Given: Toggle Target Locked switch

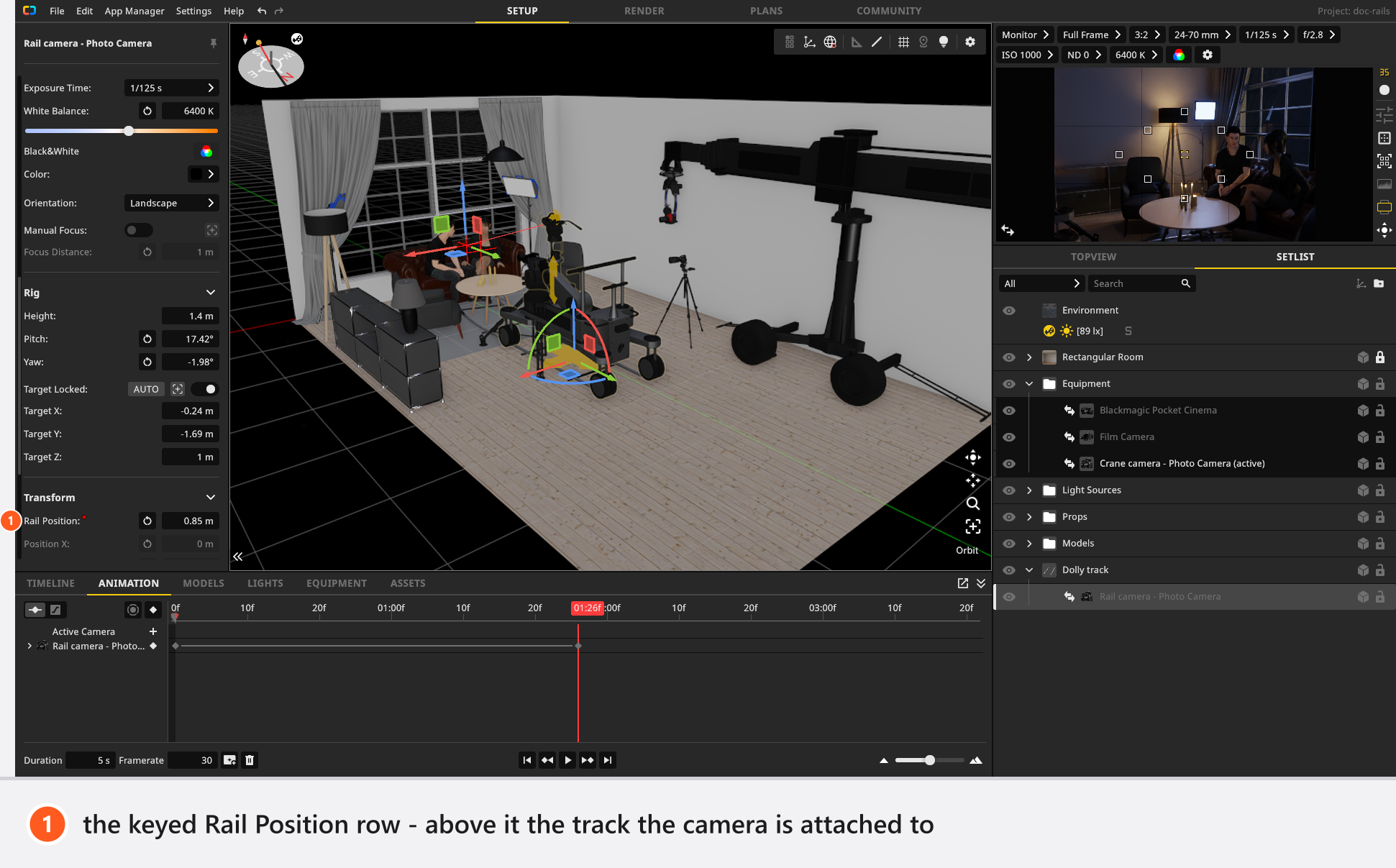Looking at the screenshot, I should pos(204,389).
